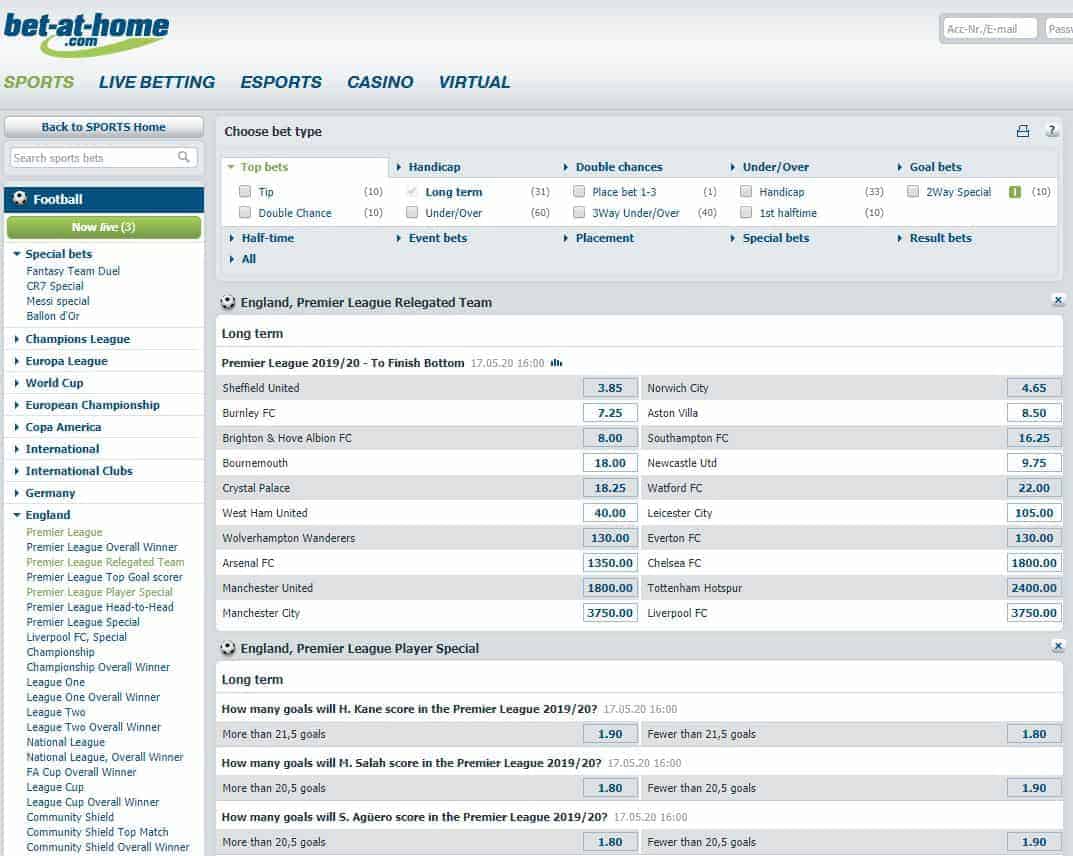Image resolution: width=1073 pixels, height=856 pixels.
Task: Switch to the CASINO tab
Action: pyautogui.click(x=380, y=82)
